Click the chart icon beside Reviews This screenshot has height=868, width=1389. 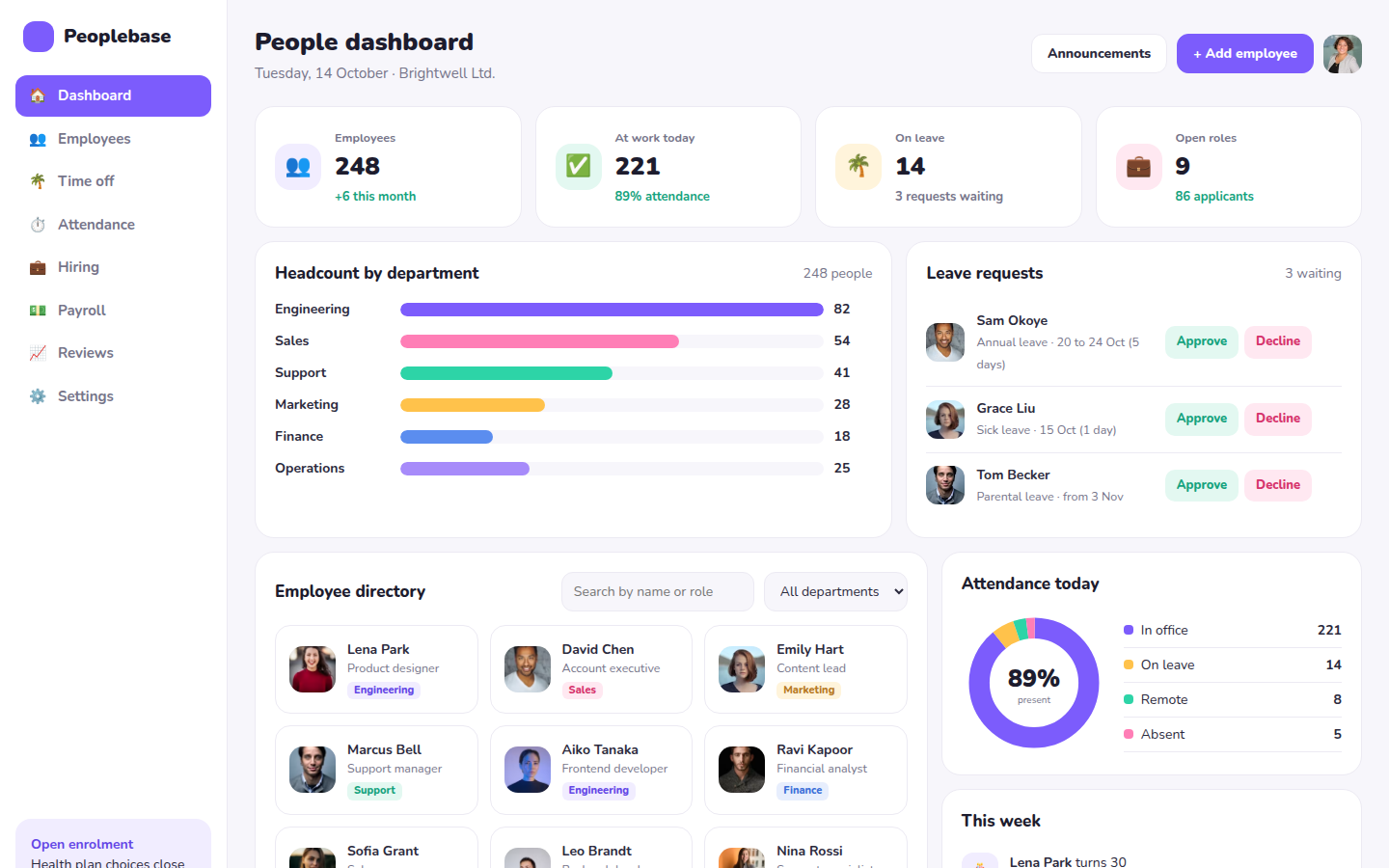38,353
